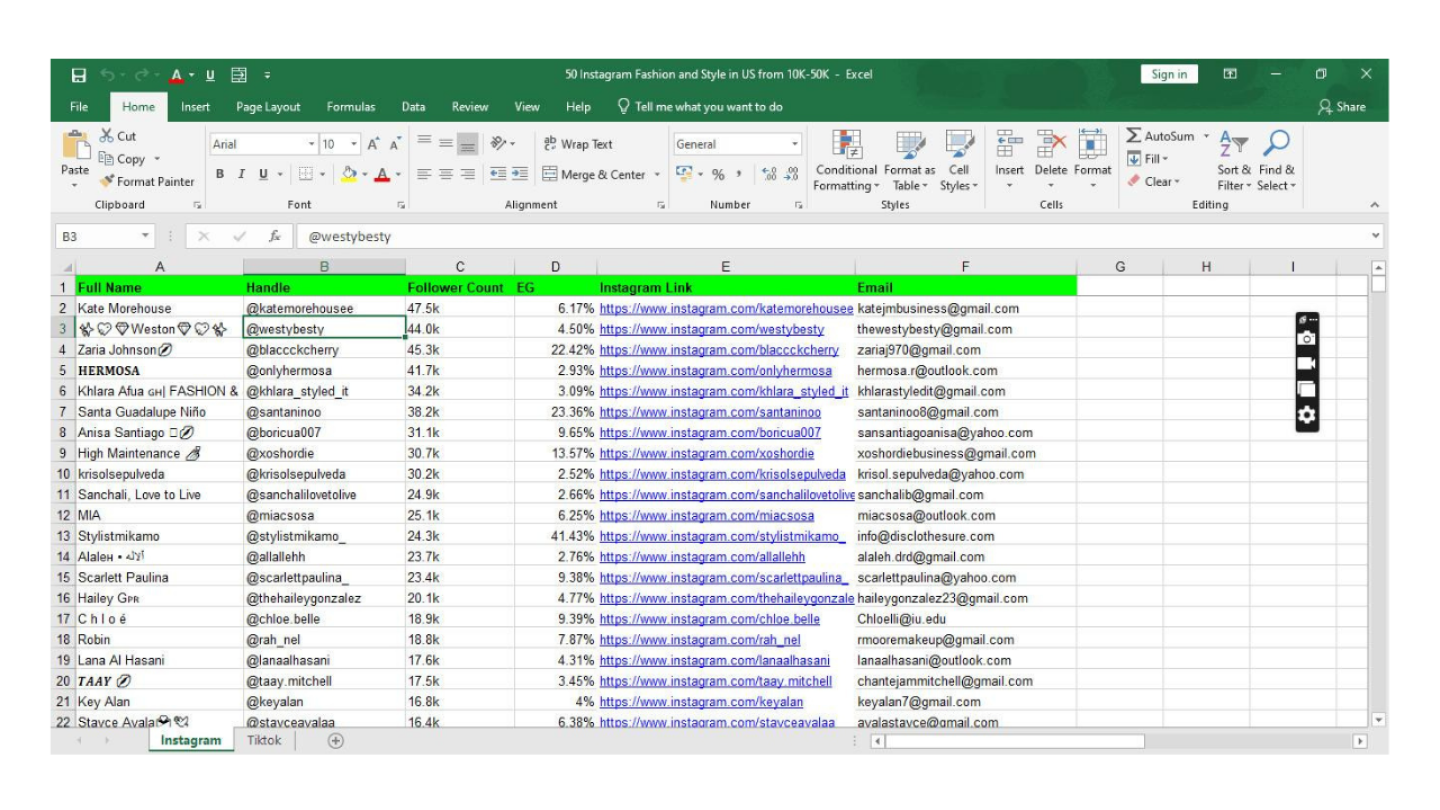
Task: Toggle center horizontal alignment
Action: [446, 174]
